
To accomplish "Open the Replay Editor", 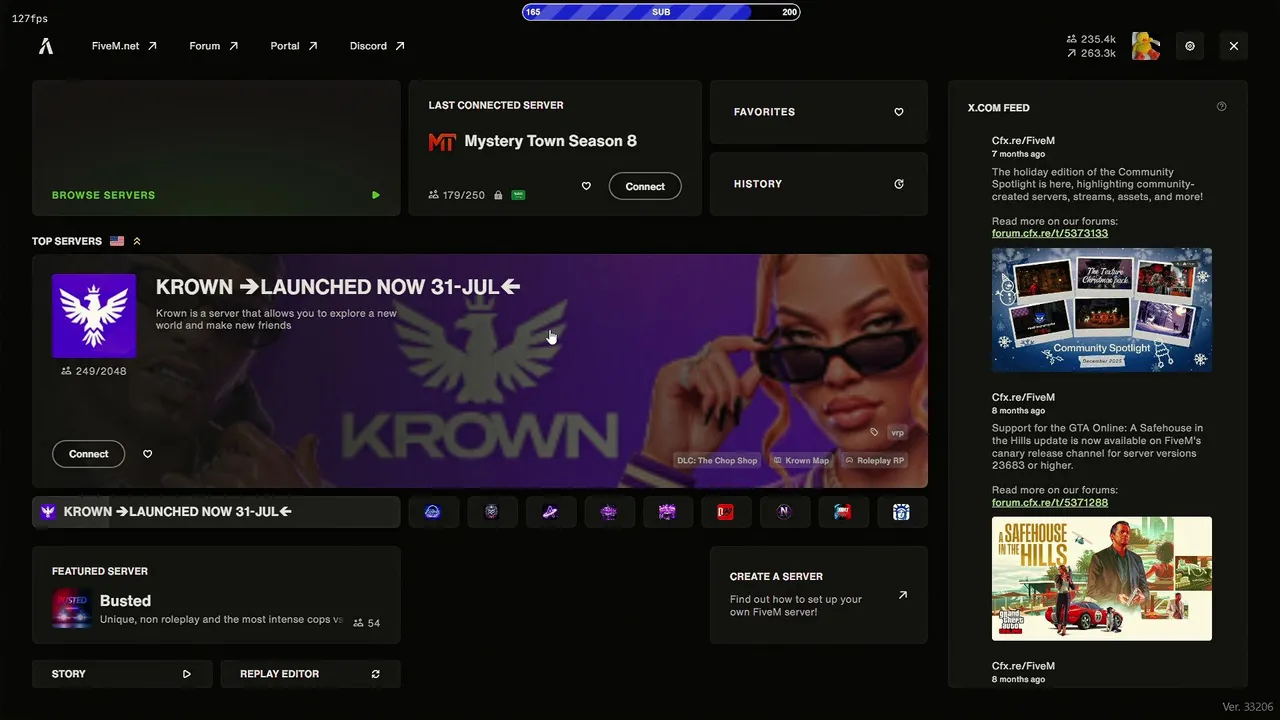I will coord(310,674).
